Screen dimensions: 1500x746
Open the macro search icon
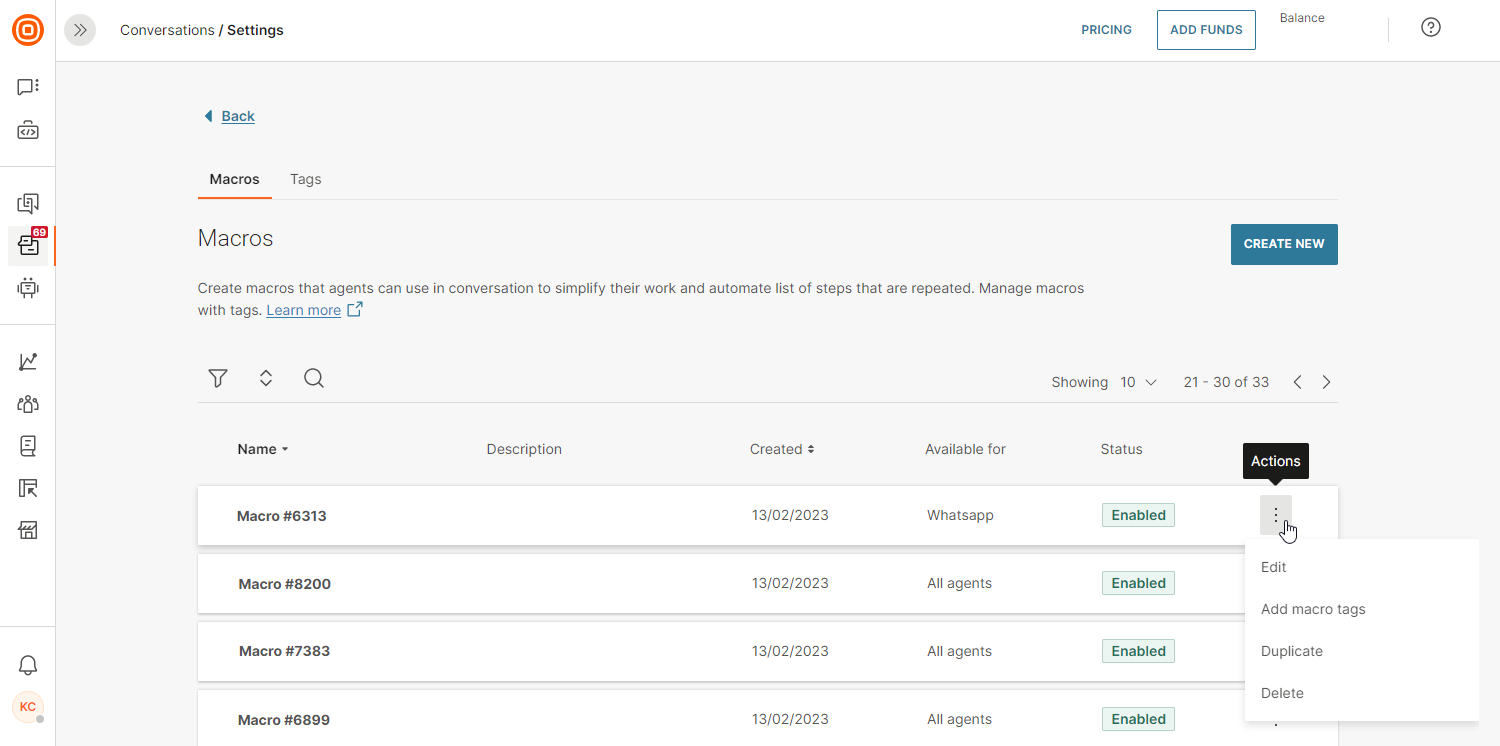tap(314, 378)
